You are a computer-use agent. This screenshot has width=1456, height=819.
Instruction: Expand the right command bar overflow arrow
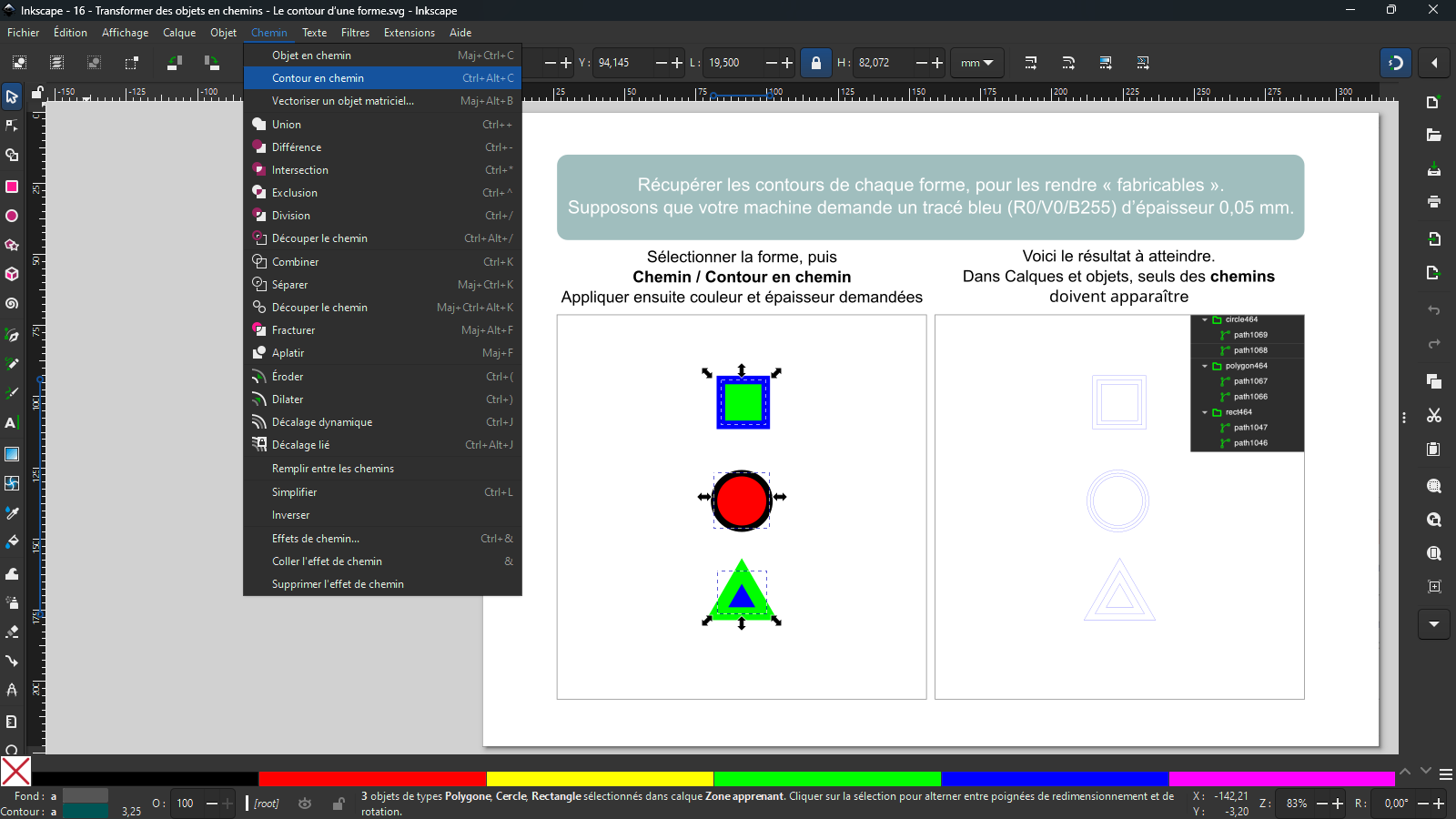click(x=1434, y=624)
